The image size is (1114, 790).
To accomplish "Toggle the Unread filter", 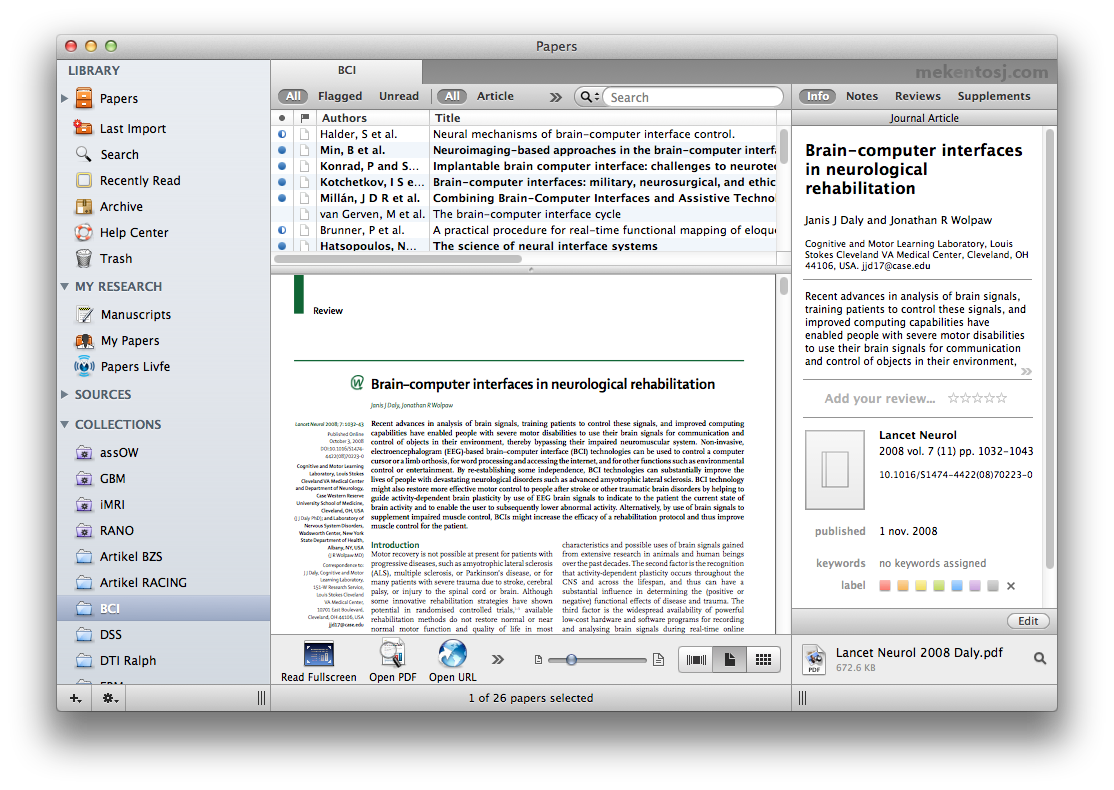I will (399, 96).
